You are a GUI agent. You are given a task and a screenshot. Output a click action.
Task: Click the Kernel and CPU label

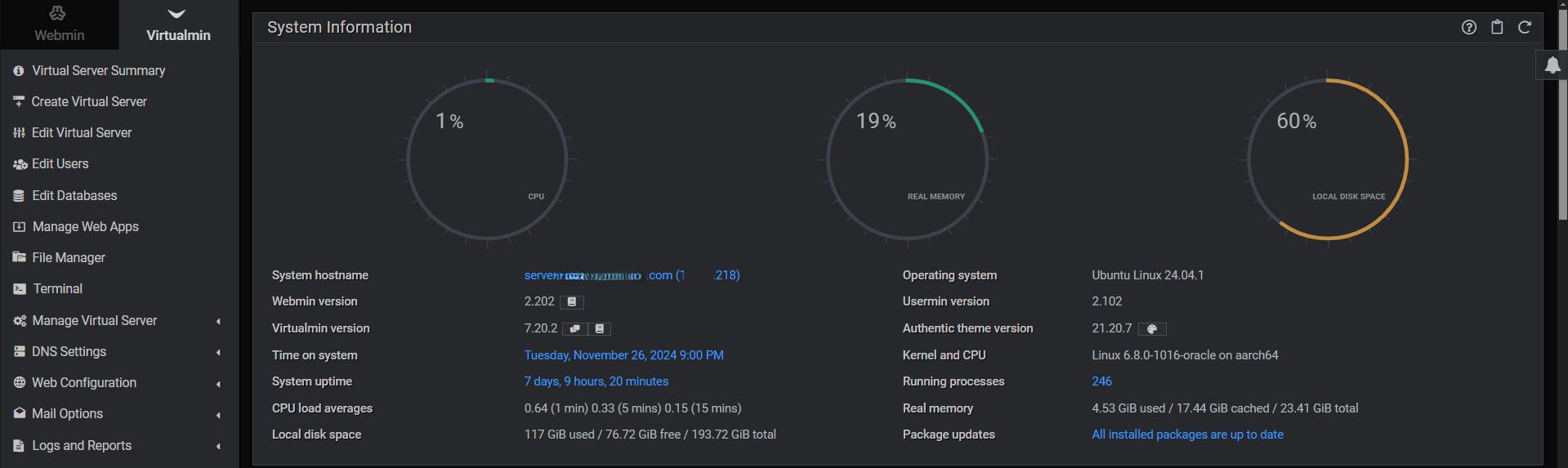click(x=944, y=355)
